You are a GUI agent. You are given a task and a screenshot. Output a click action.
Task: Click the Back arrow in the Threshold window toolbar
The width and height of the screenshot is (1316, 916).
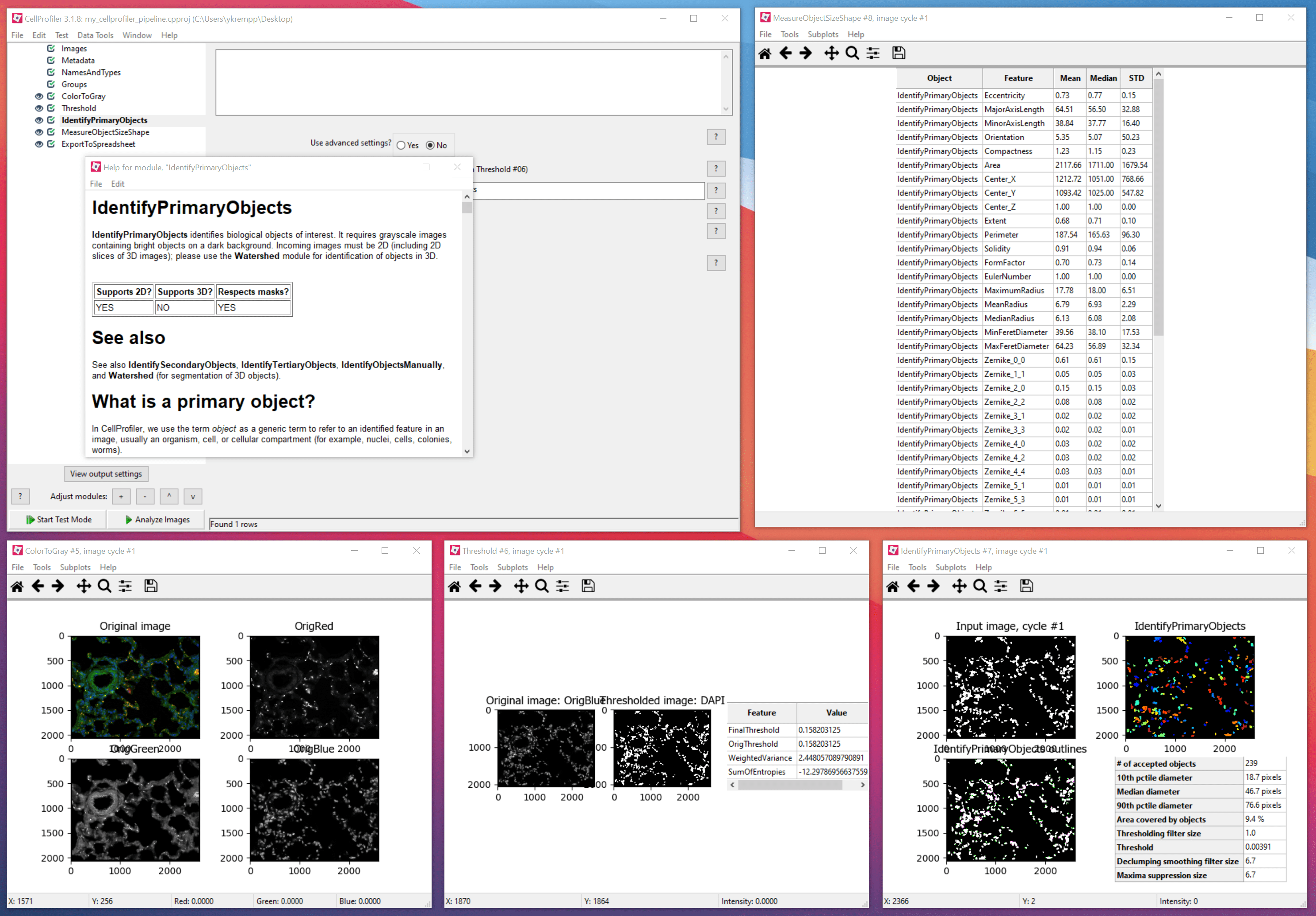click(x=475, y=586)
